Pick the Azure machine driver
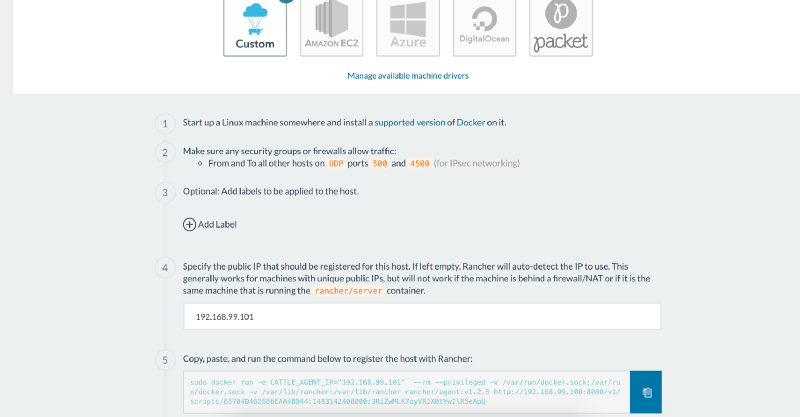Screen dimensions: 800x417 408,26
